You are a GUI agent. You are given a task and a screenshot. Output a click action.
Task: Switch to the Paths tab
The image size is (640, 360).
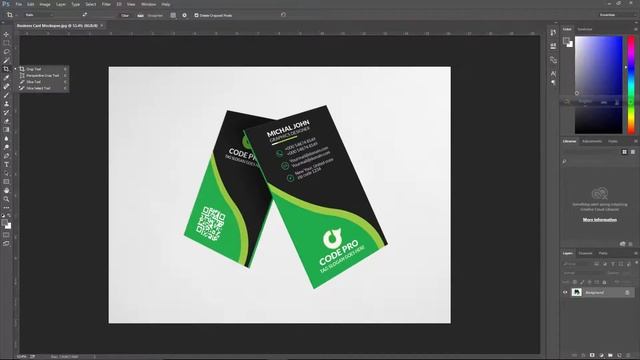click(603, 253)
